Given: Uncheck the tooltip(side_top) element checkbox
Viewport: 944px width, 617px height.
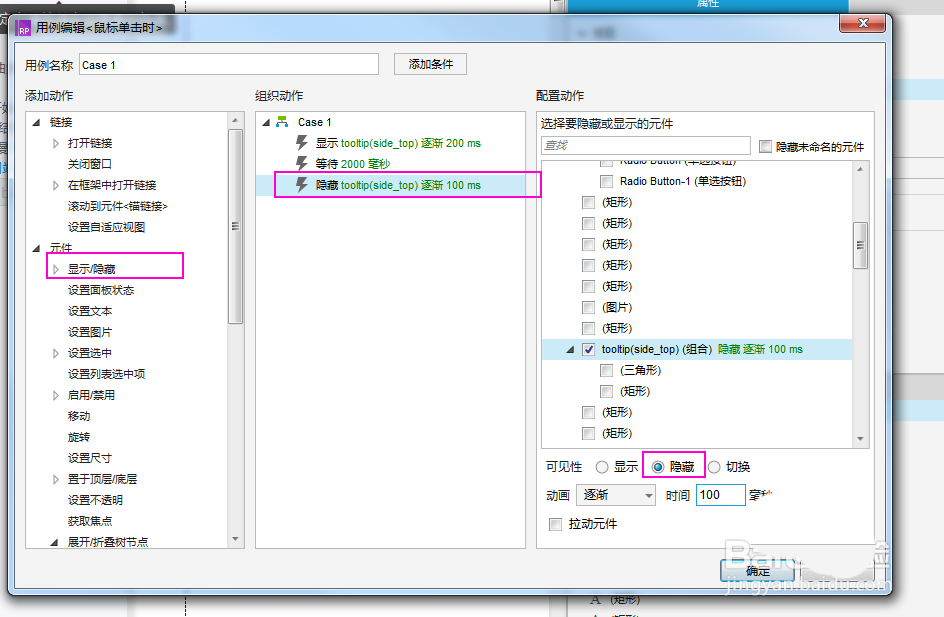Looking at the screenshot, I should (x=586, y=349).
